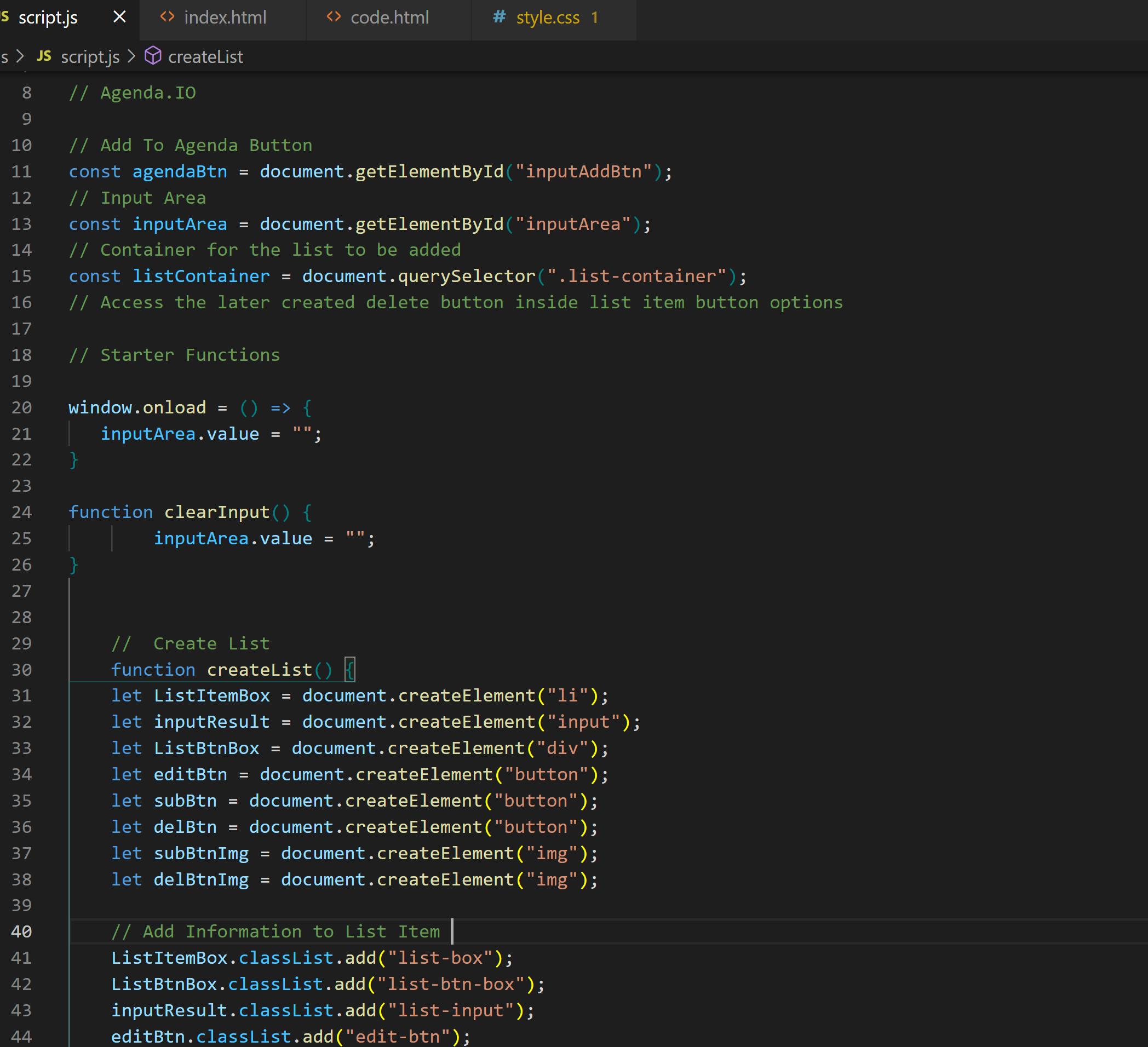The width and height of the screenshot is (1148, 1047).
Task: Click the clearInput function name
Action: pyautogui.click(x=216, y=513)
